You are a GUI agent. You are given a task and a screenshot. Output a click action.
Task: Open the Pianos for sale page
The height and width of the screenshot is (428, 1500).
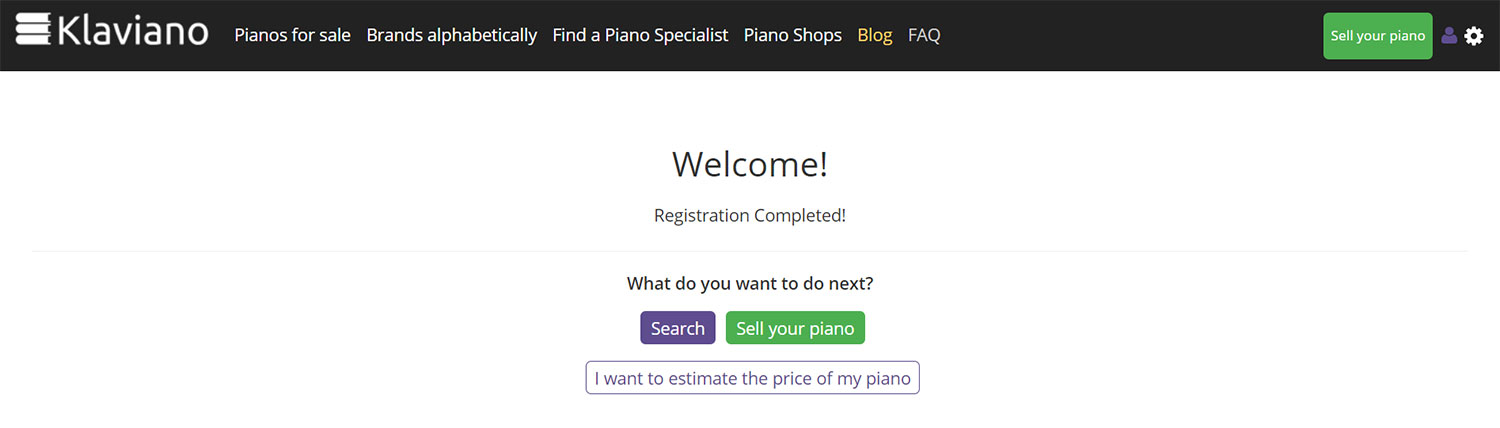(292, 35)
